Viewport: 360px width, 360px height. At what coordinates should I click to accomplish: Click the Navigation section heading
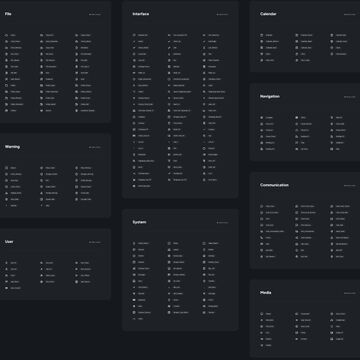coord(270,96)
